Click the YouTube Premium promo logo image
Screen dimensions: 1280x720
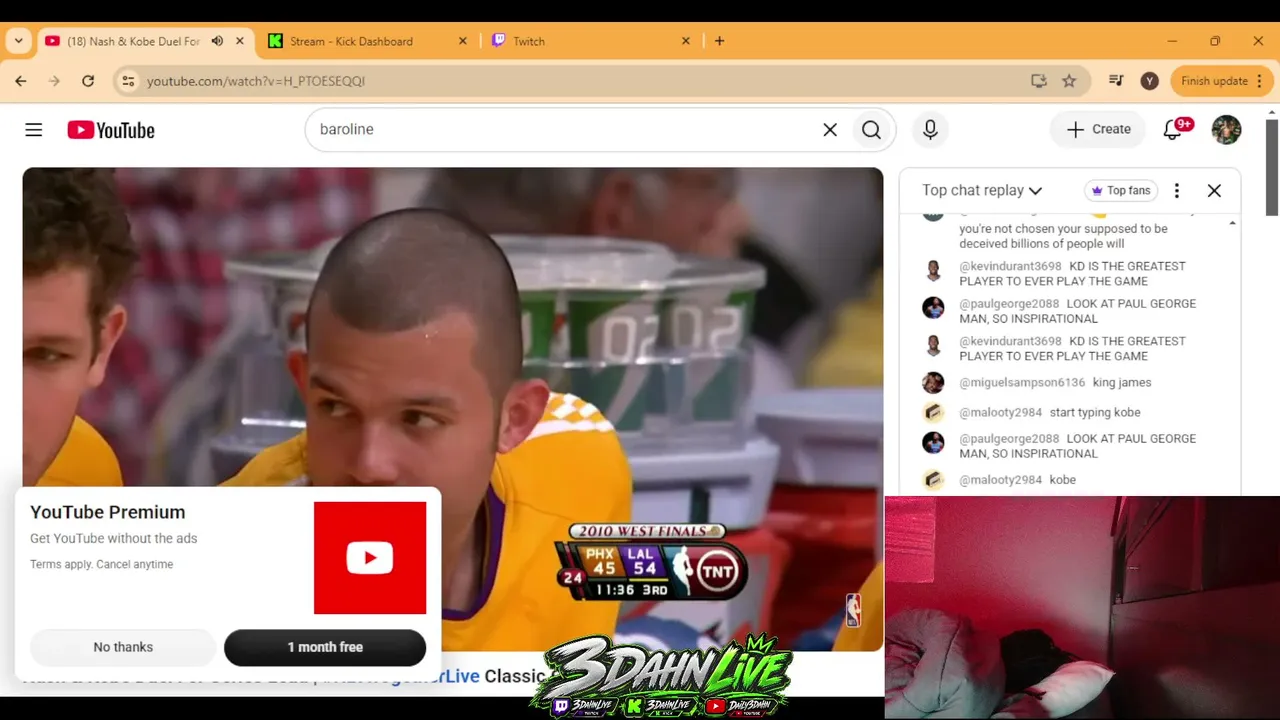coord(370,558)
